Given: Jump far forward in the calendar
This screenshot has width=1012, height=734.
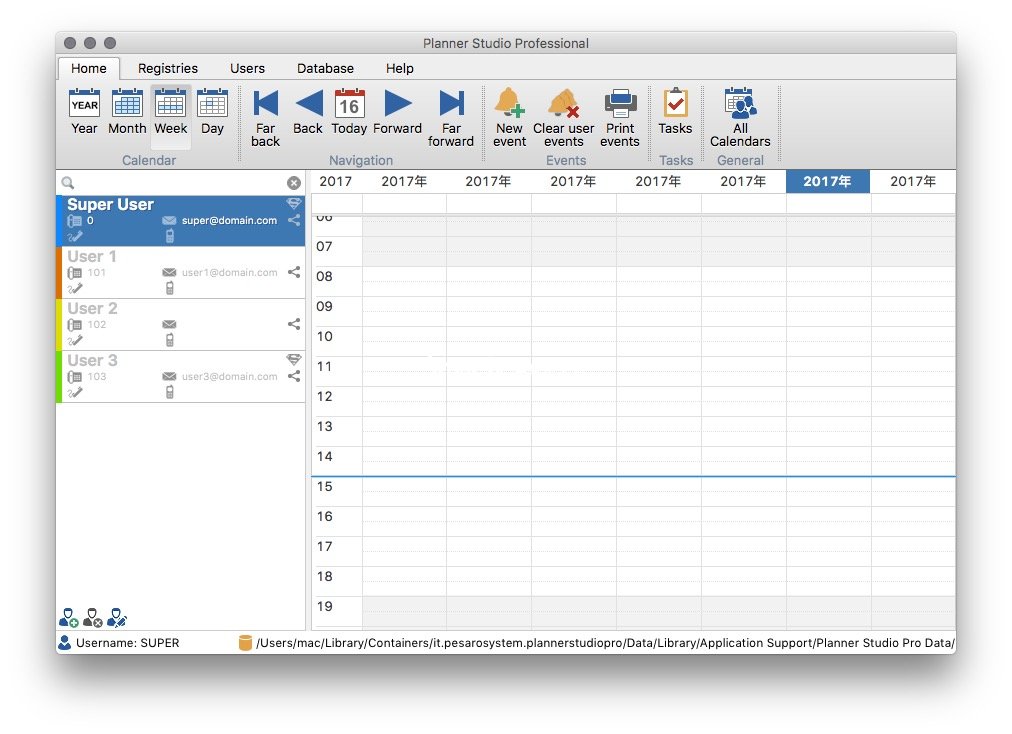Looking at the screenshot, I should pos(451,117).
